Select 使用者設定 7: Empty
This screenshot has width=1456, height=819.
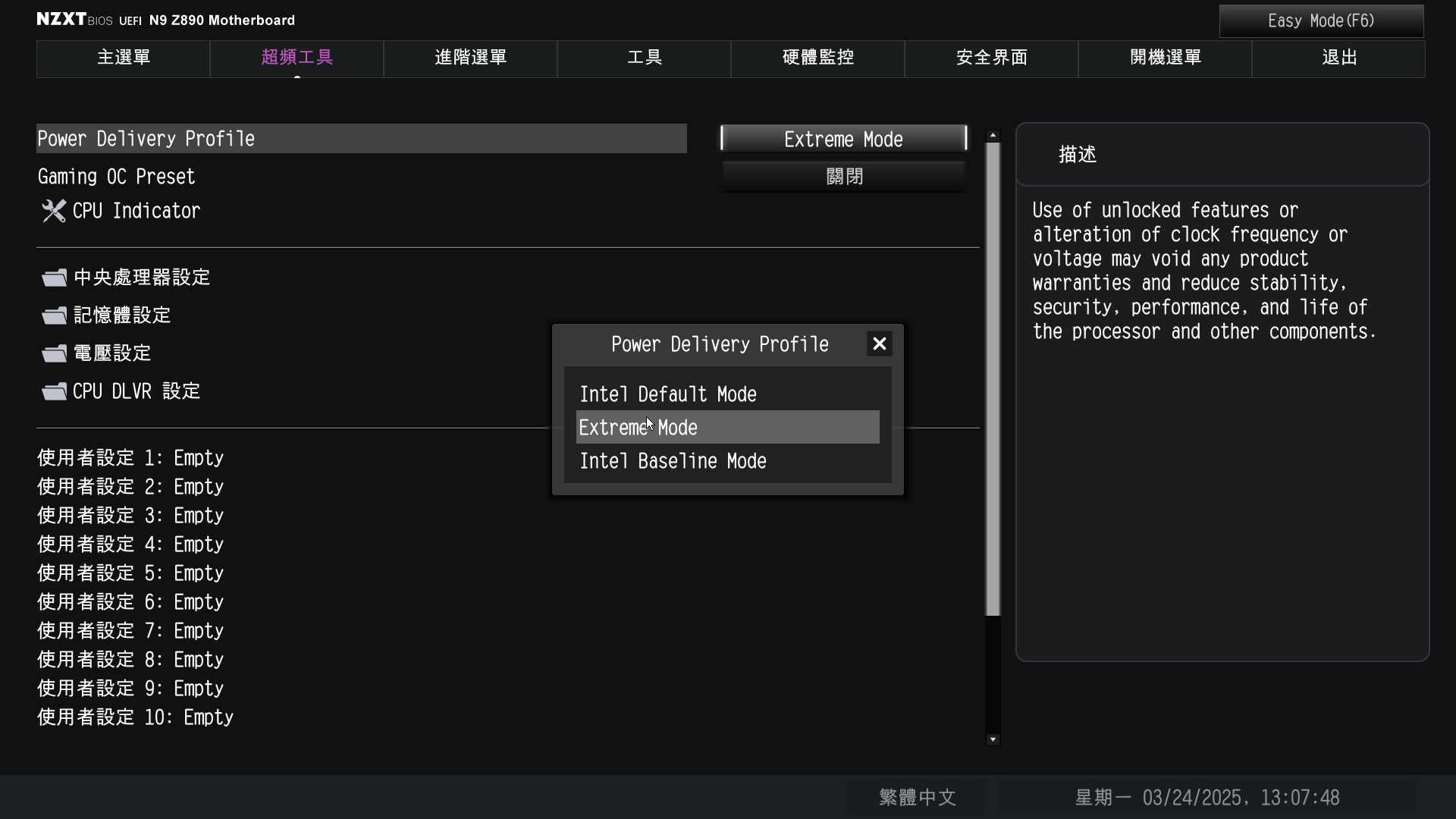pos(130,631)
